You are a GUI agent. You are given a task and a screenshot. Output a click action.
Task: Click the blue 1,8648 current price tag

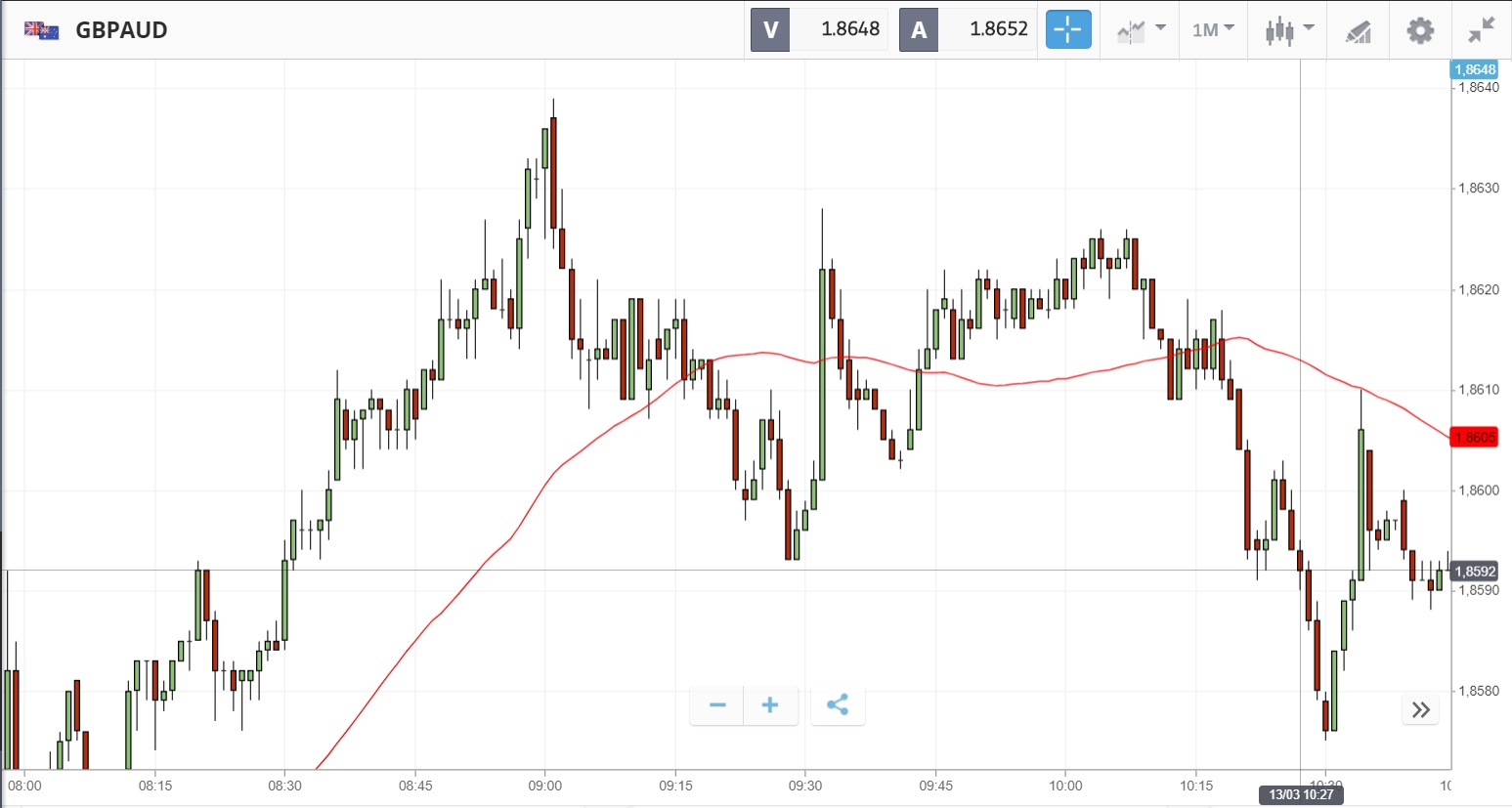click(x=1475, y=69)
